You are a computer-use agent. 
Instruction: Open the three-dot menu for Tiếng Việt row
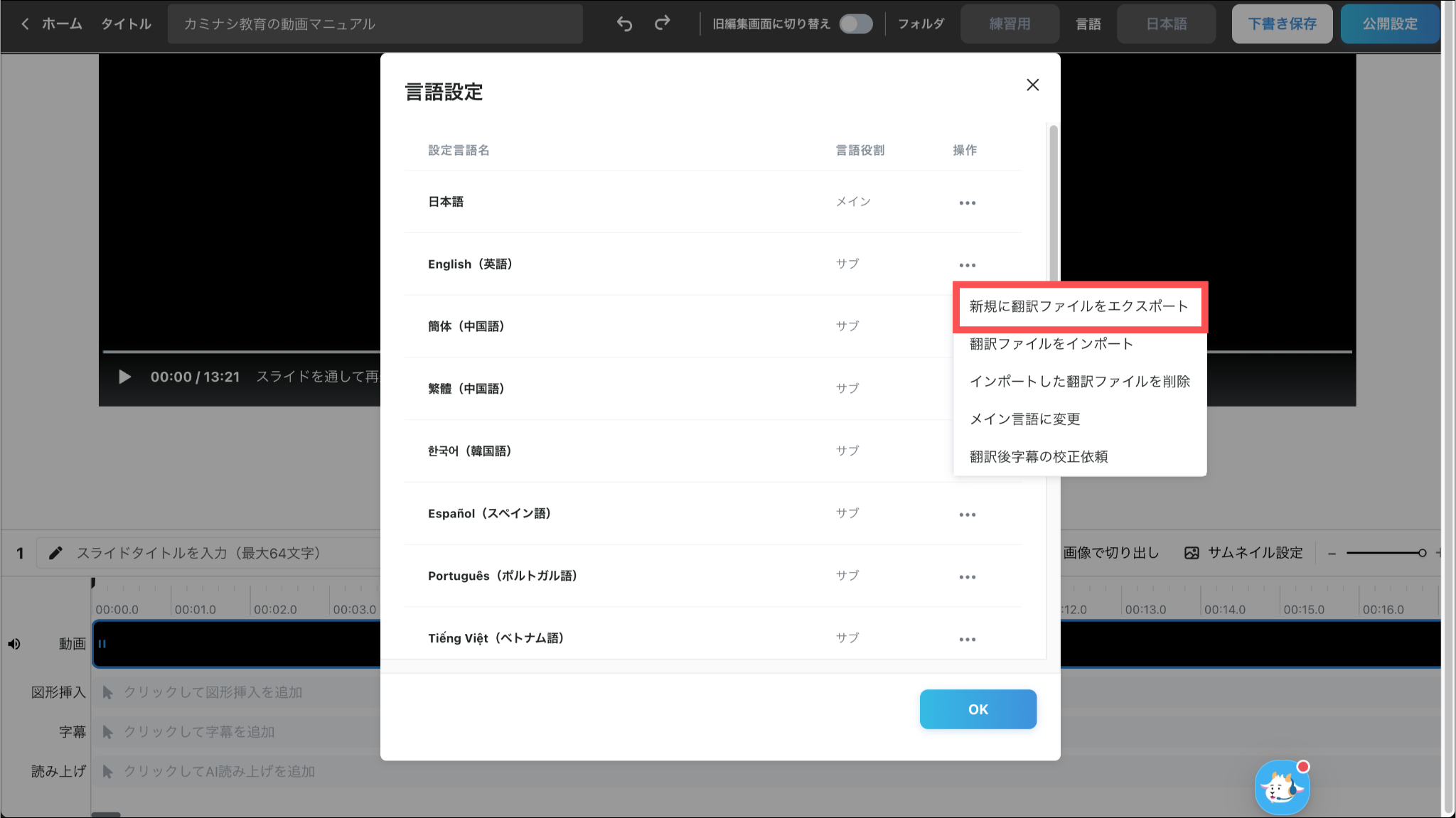click(967, 640)
